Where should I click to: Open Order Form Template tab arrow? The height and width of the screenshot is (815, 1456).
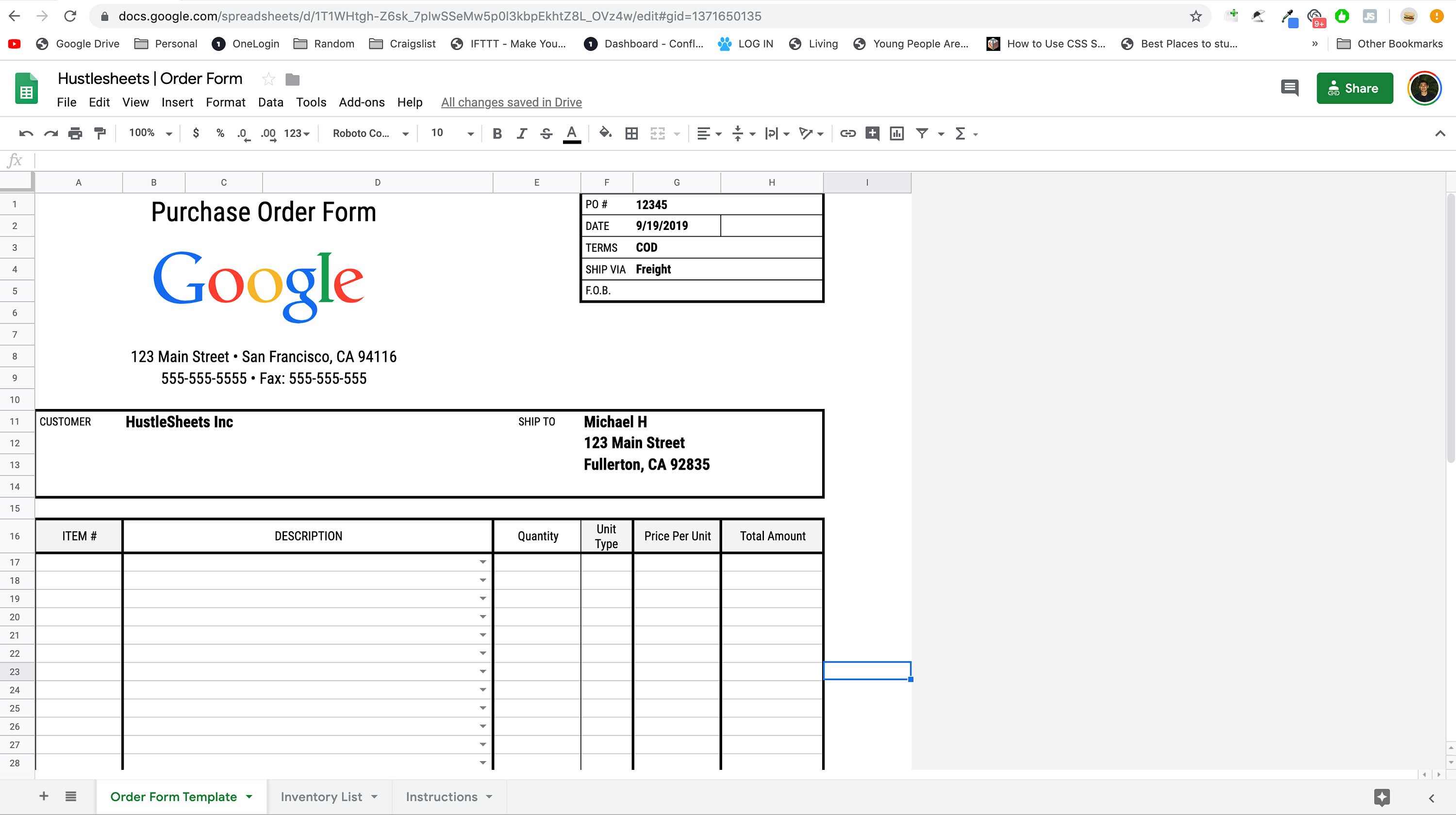point(249,797)
